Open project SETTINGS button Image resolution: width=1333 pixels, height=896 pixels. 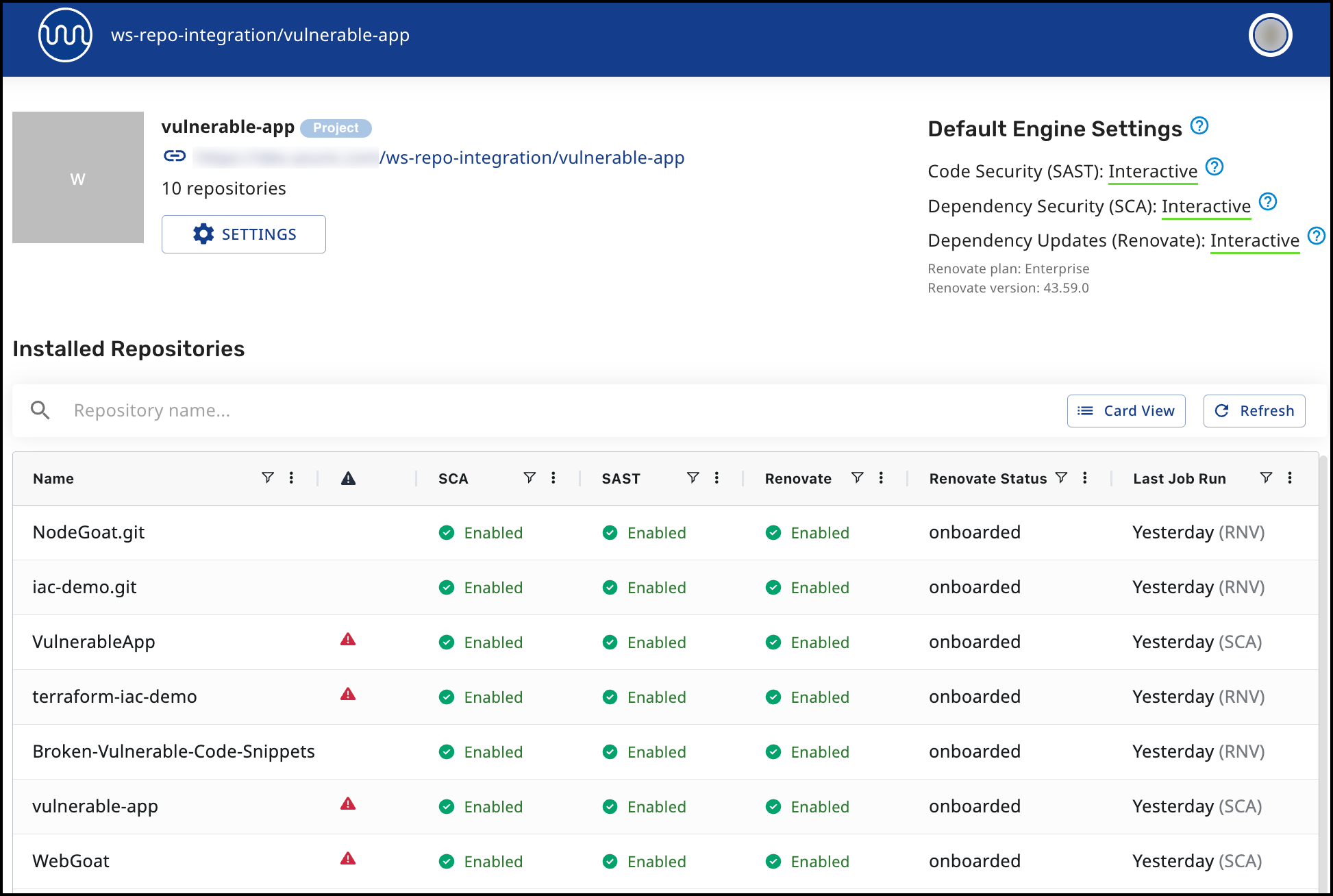coord(244,234)
